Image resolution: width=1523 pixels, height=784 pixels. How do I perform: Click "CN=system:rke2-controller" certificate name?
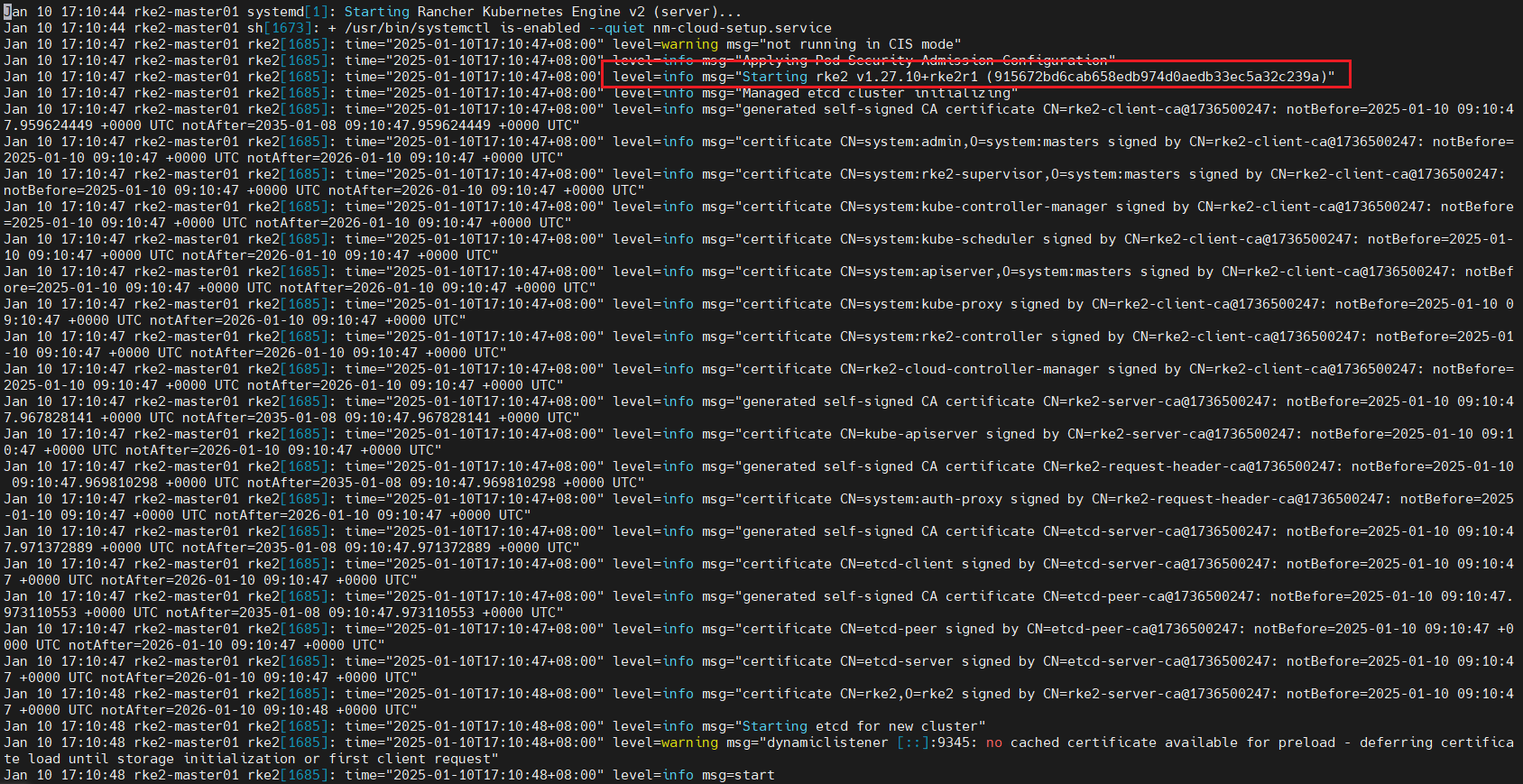941,337
